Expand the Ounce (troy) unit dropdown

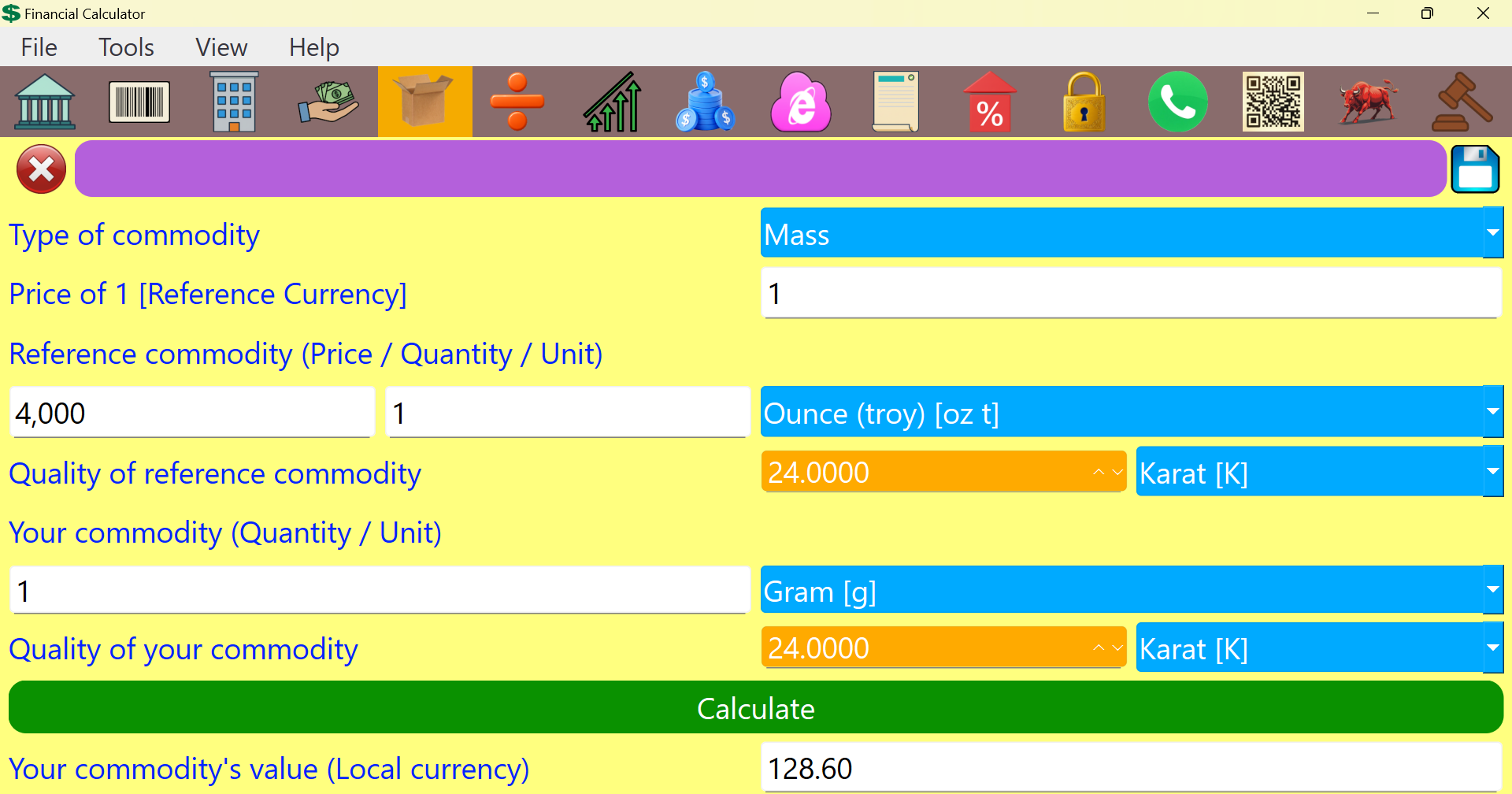pos(1493,411)
